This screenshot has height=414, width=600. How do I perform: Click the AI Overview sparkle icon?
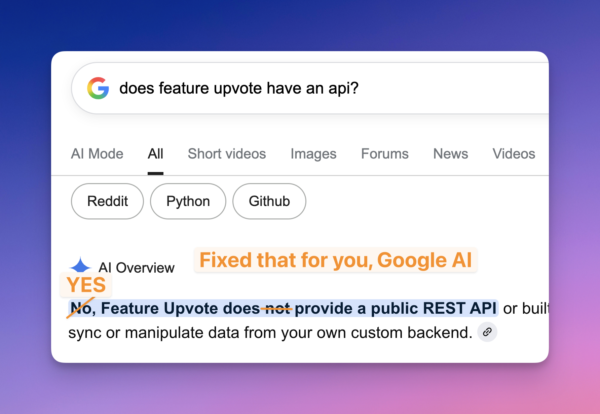[x=80, y=265]
